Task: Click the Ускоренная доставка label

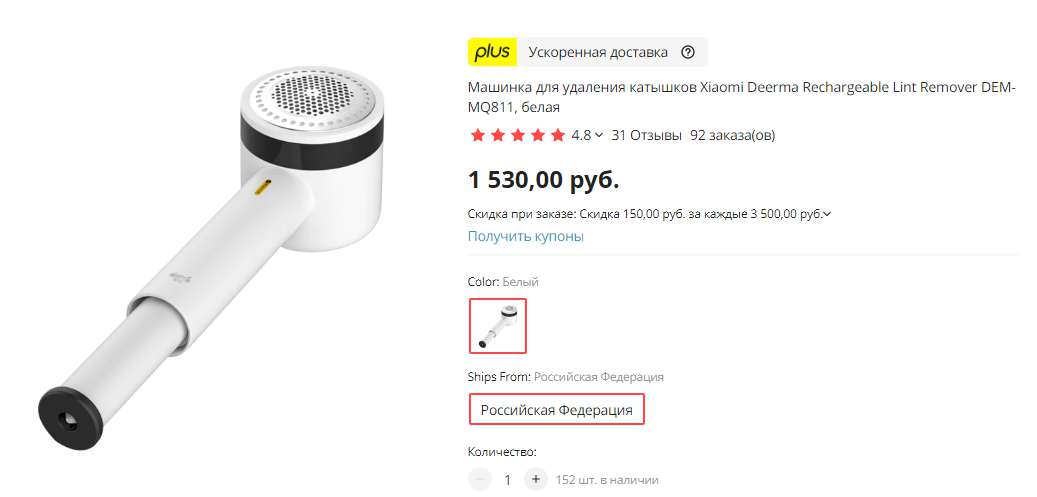Action: (597, 52)
